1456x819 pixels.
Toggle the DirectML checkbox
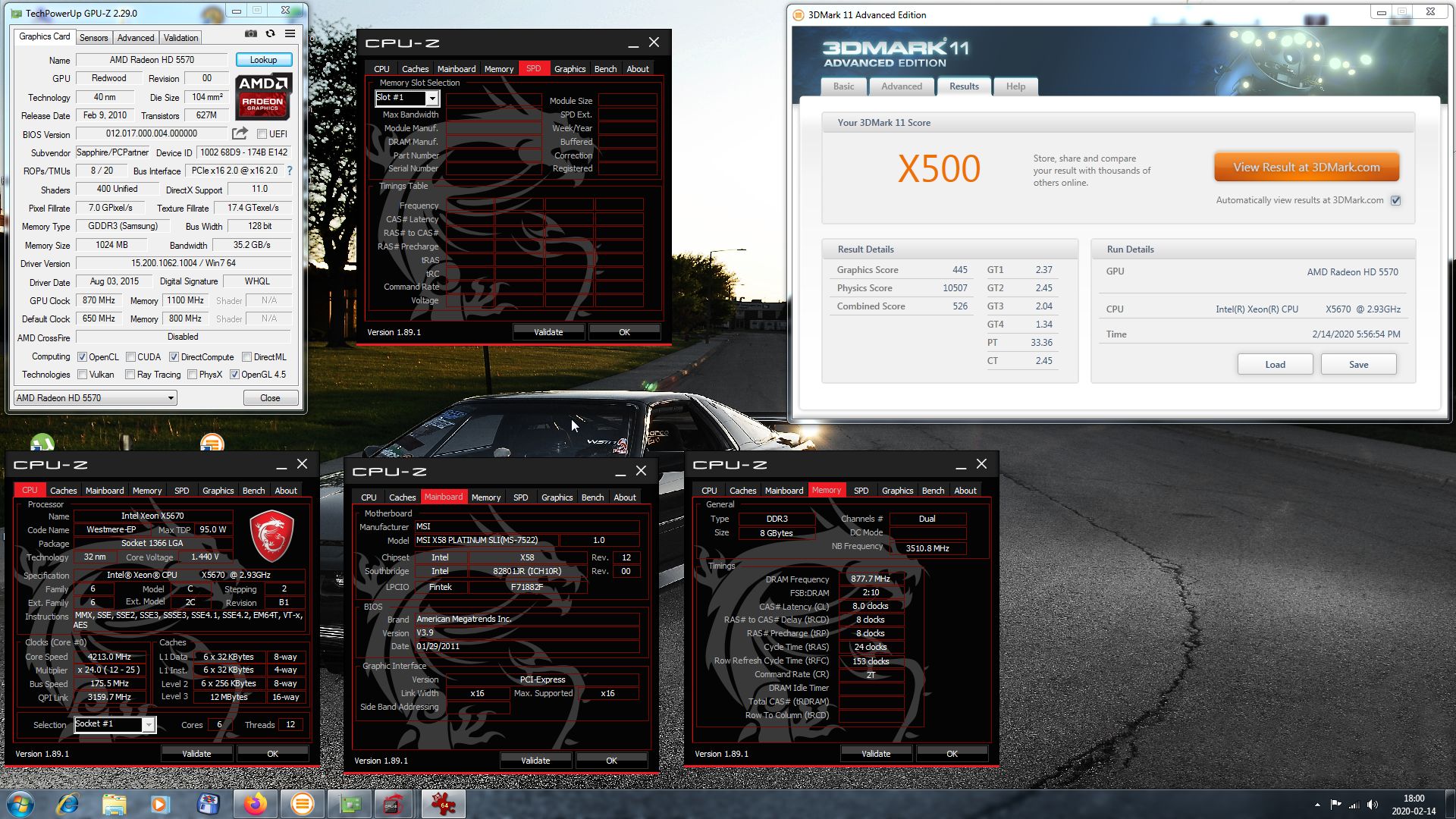pyautogui.click(x=246, y=357)
